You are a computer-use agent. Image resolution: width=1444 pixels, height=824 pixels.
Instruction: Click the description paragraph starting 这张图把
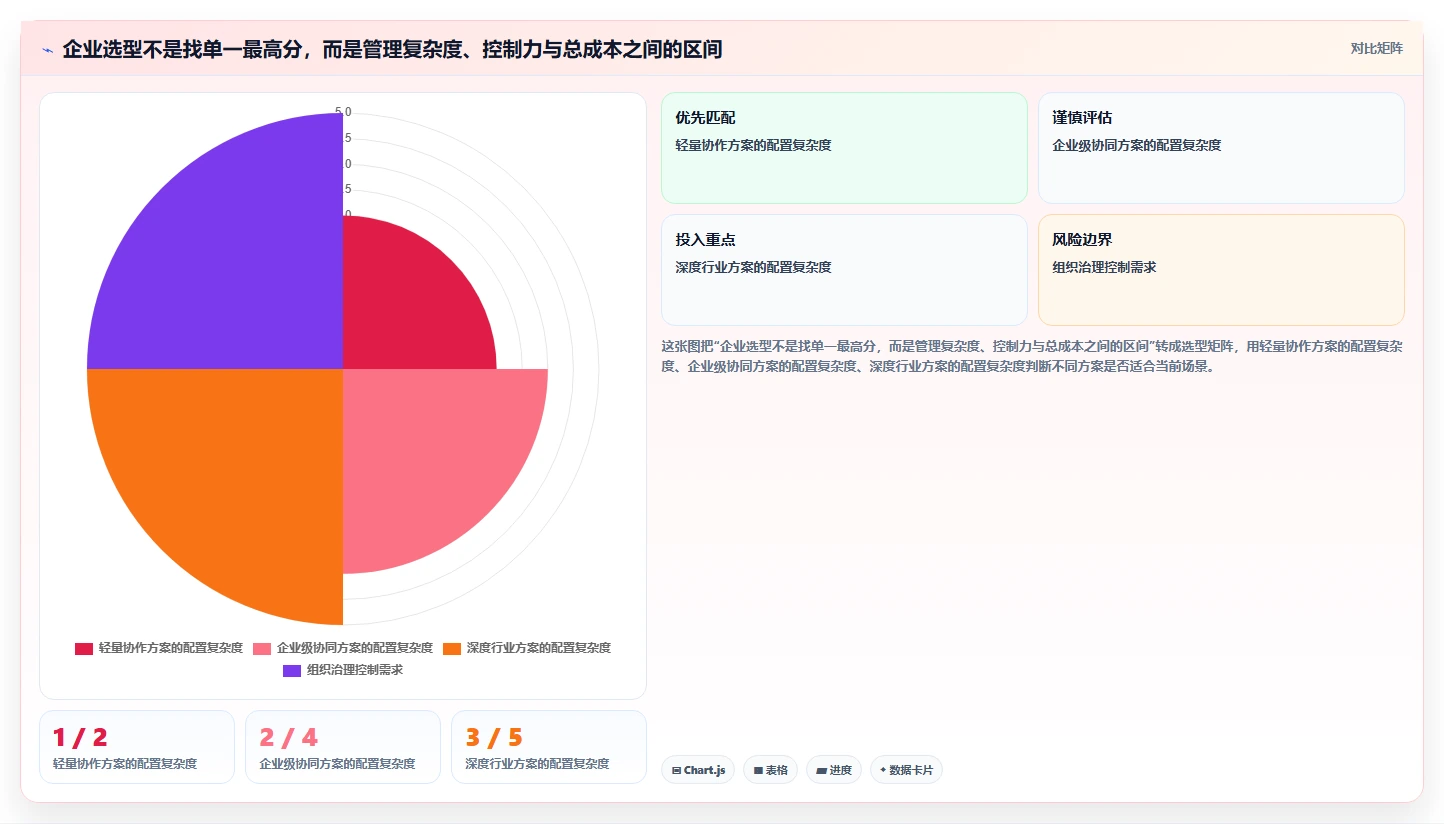tap(1032, 356)
